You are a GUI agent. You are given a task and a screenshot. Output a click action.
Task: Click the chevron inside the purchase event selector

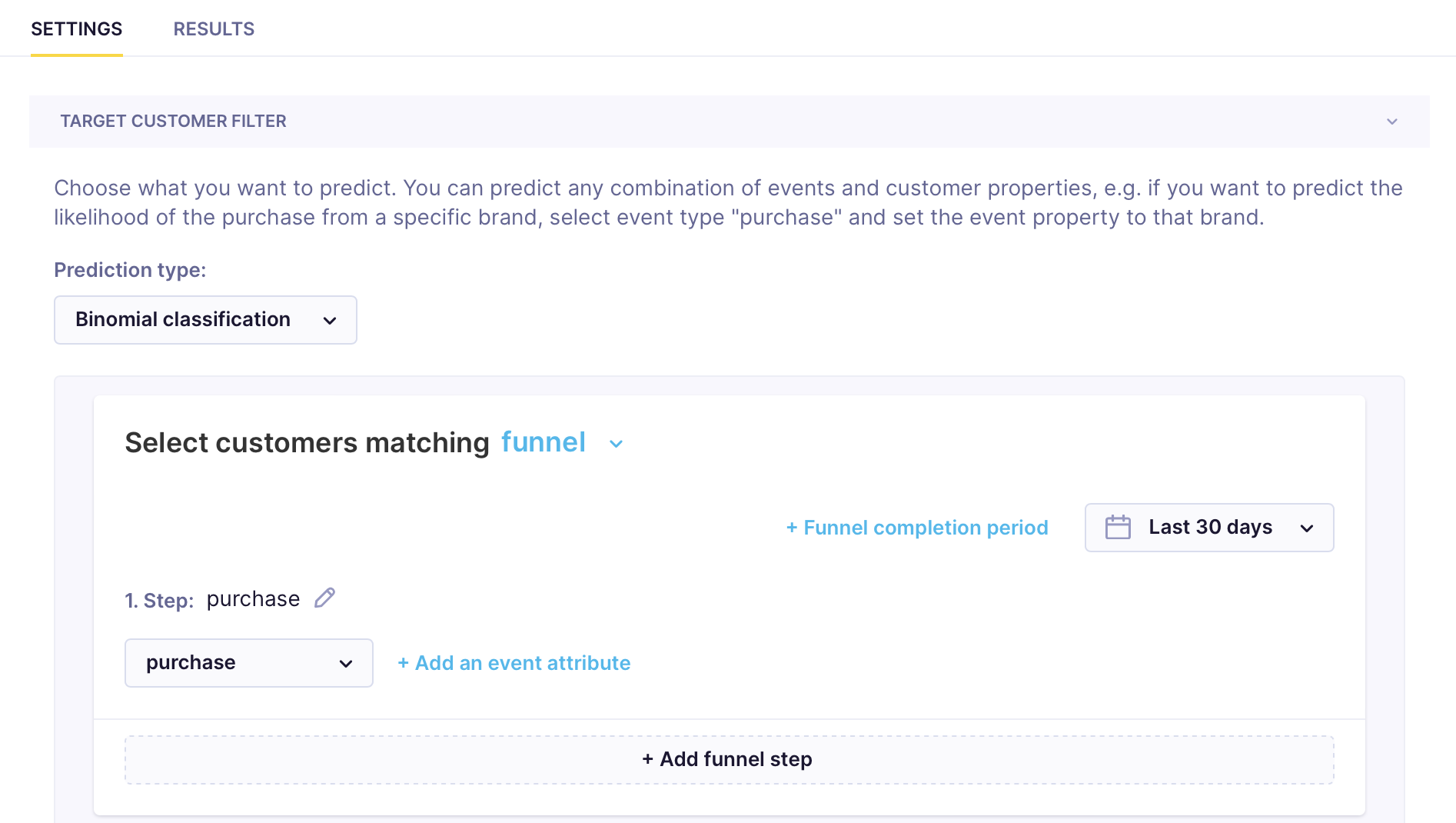coord(346,663)
